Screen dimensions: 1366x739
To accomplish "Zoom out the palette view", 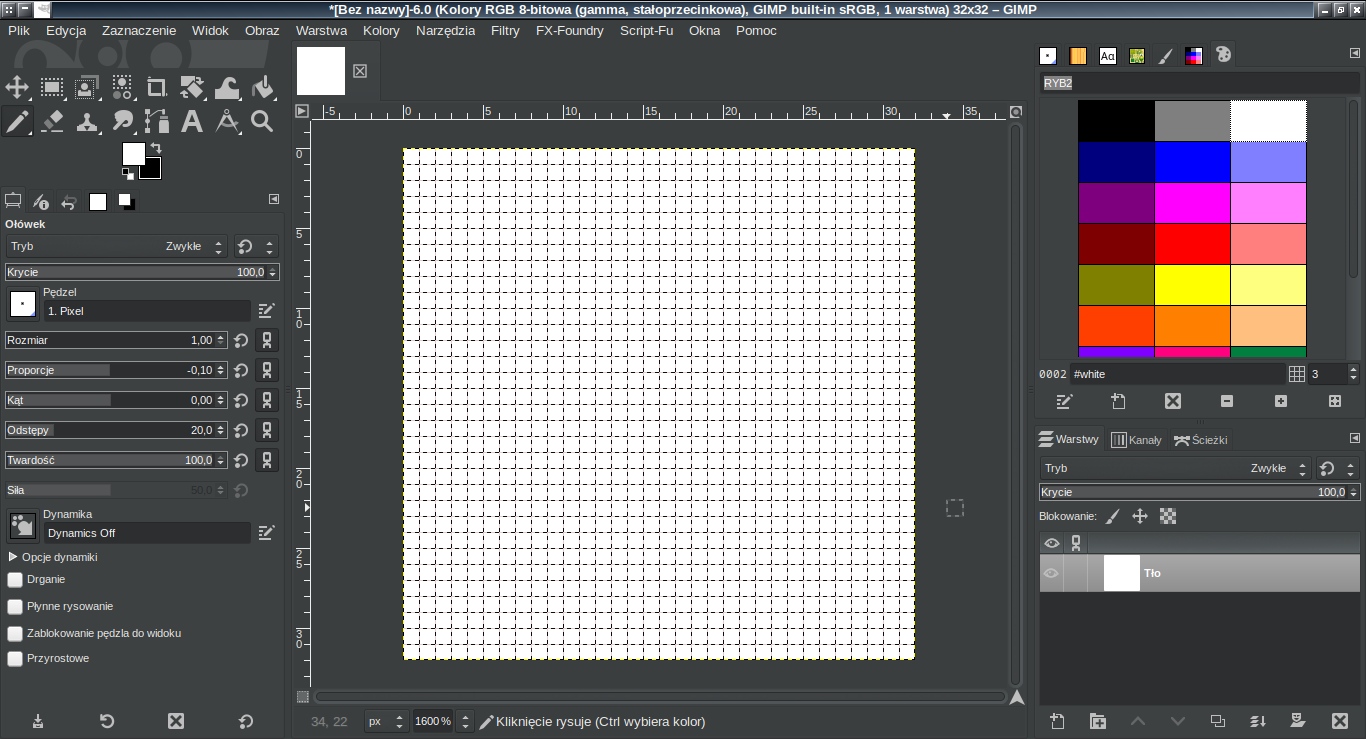I will pyautogui.click(x=1227, y=401).
